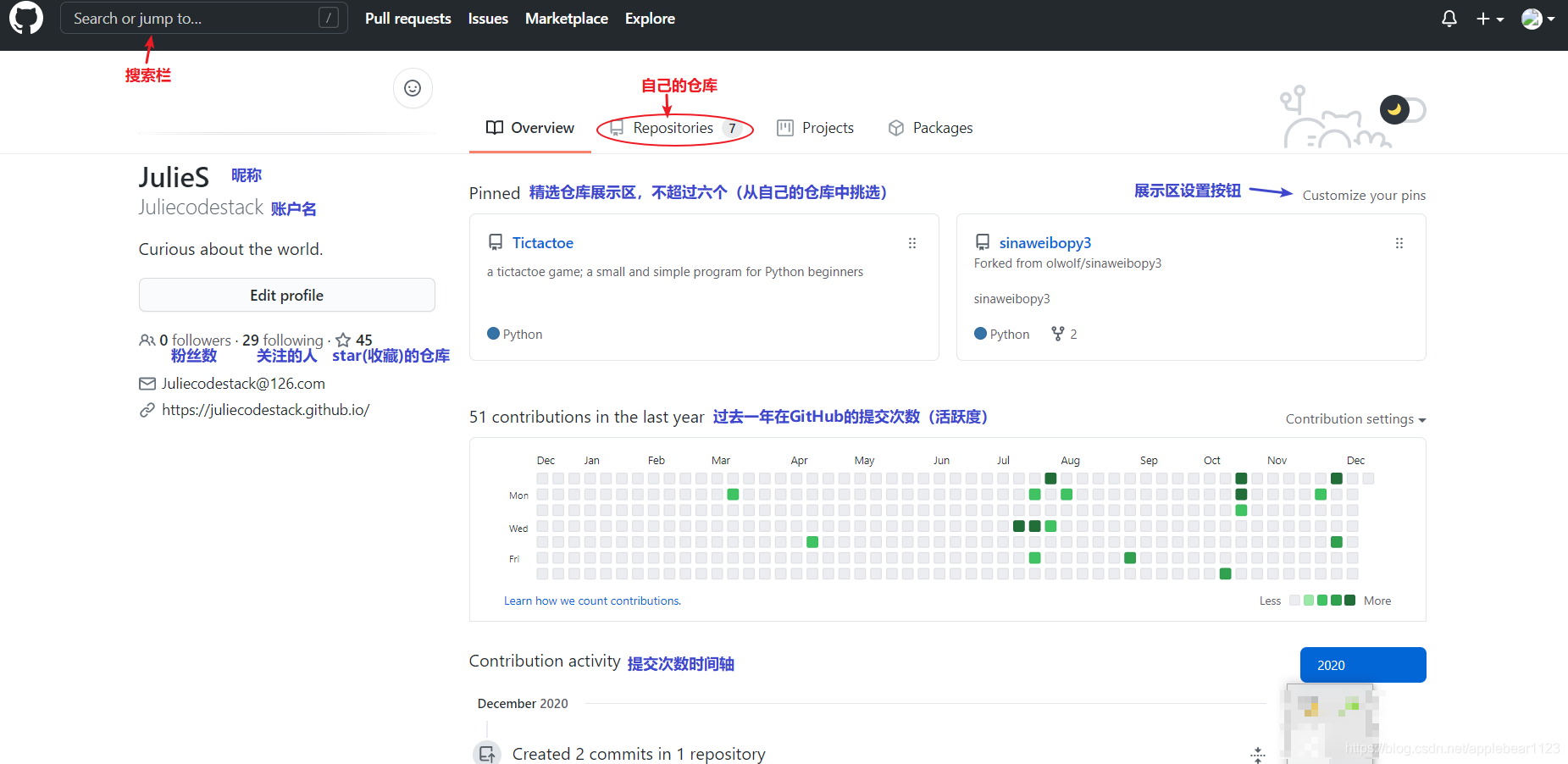Viewport: 1568px width, 764px height.
Task: Grab the Tictactoe pin reorder handle
Action: pos(912,243)
